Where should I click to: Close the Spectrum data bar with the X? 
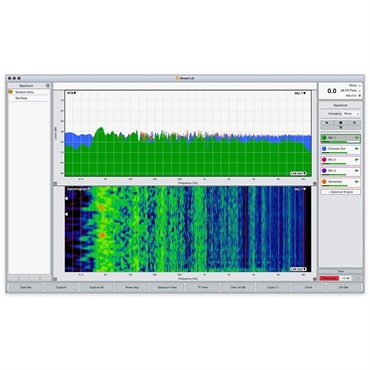48,86
